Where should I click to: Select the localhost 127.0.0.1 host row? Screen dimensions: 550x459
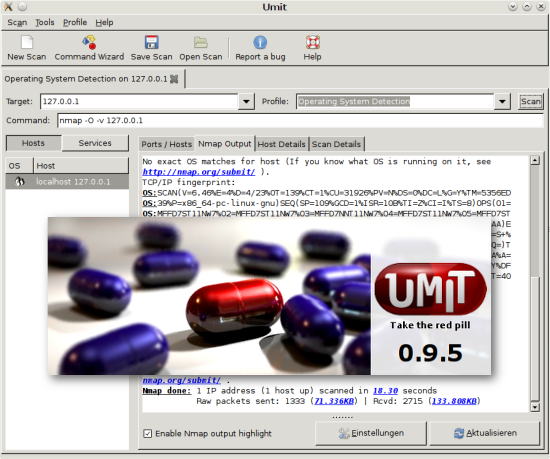pos(67,182)
